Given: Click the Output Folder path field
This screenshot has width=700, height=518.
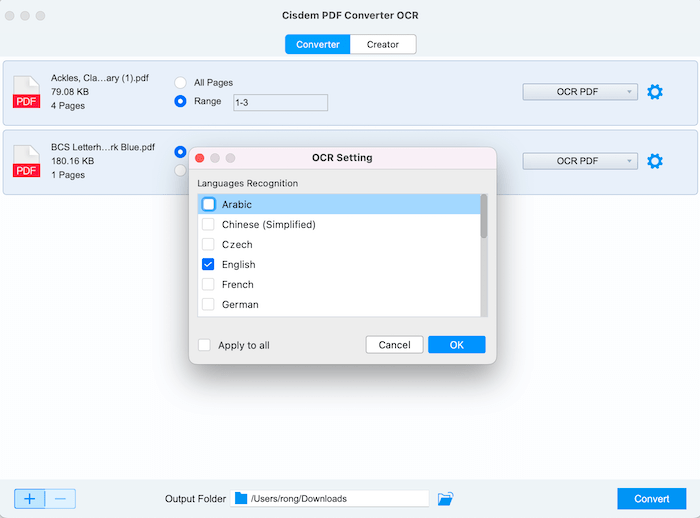Looking at the screenshot, I should pyautogui.click(x=330, y=498).
